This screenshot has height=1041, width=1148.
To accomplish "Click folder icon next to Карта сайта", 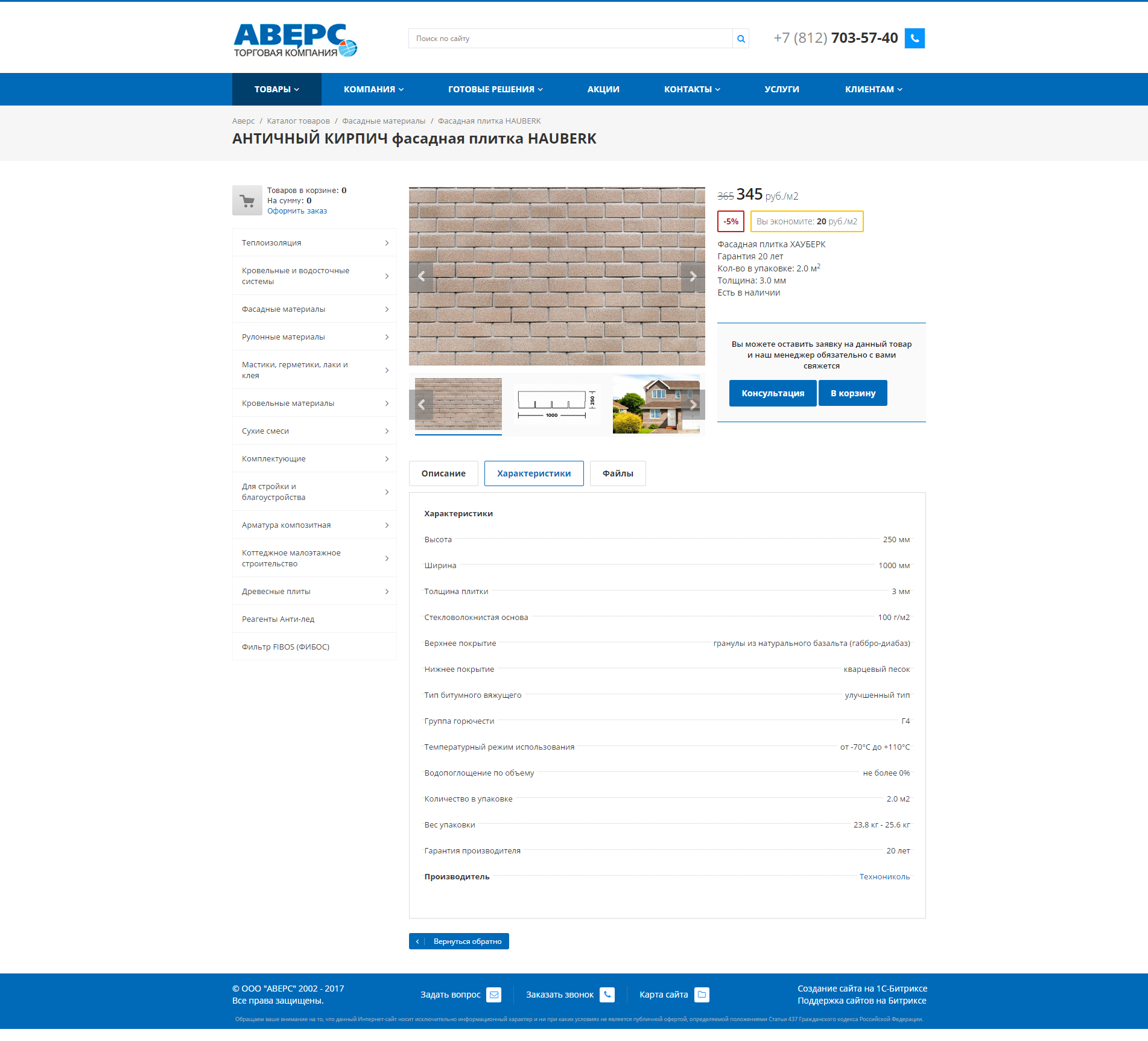I will [x=702, y=995].
